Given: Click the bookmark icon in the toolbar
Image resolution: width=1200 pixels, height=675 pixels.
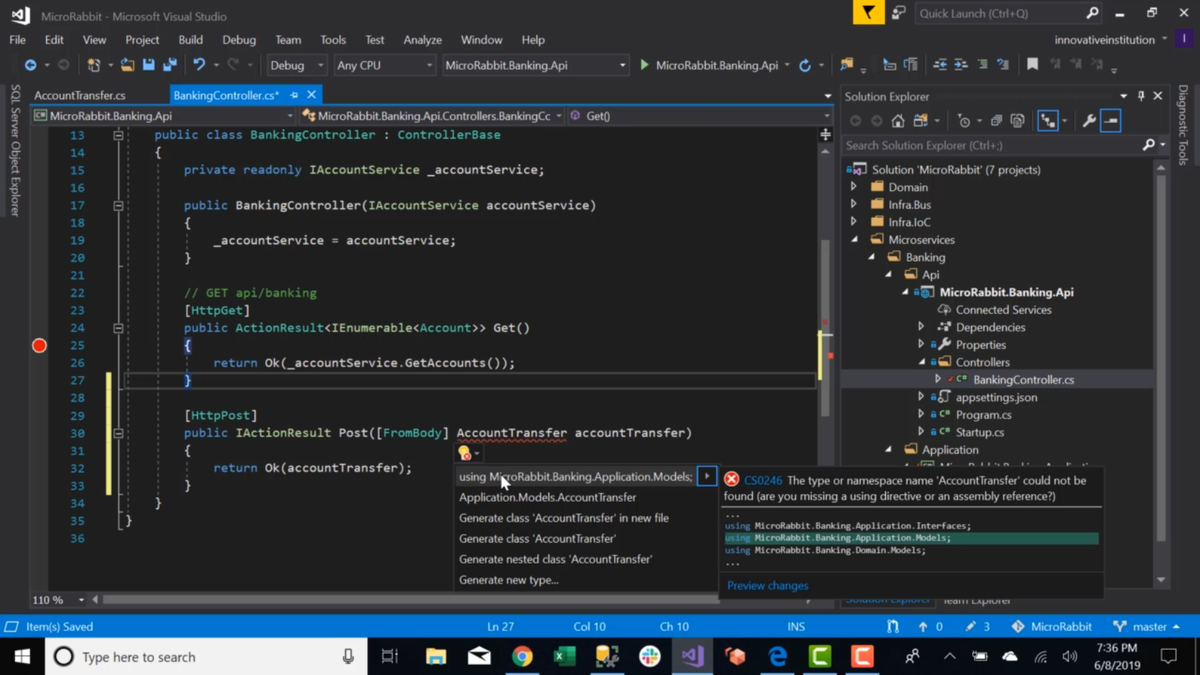Looking at the screenshot, I should (1032, 65).
